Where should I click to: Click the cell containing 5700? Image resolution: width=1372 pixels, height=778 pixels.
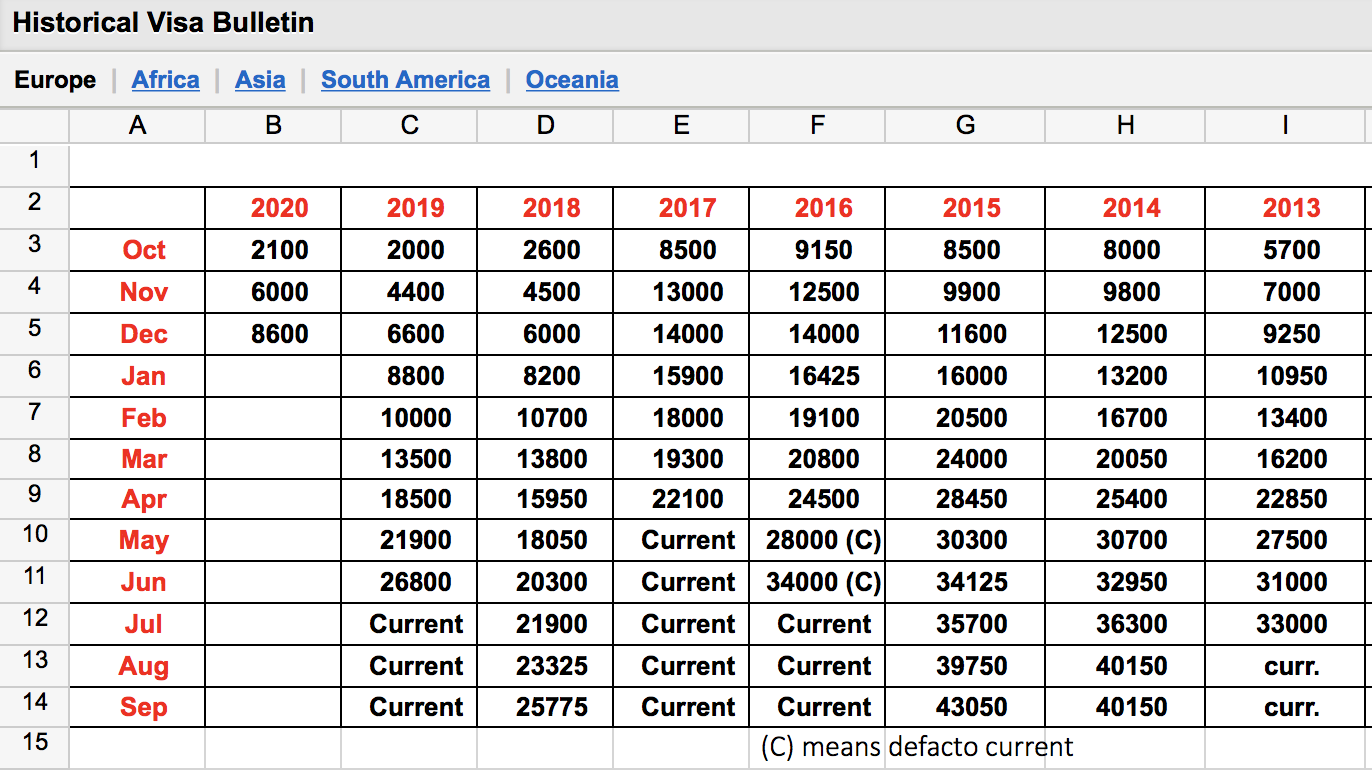coord(1285,250)
